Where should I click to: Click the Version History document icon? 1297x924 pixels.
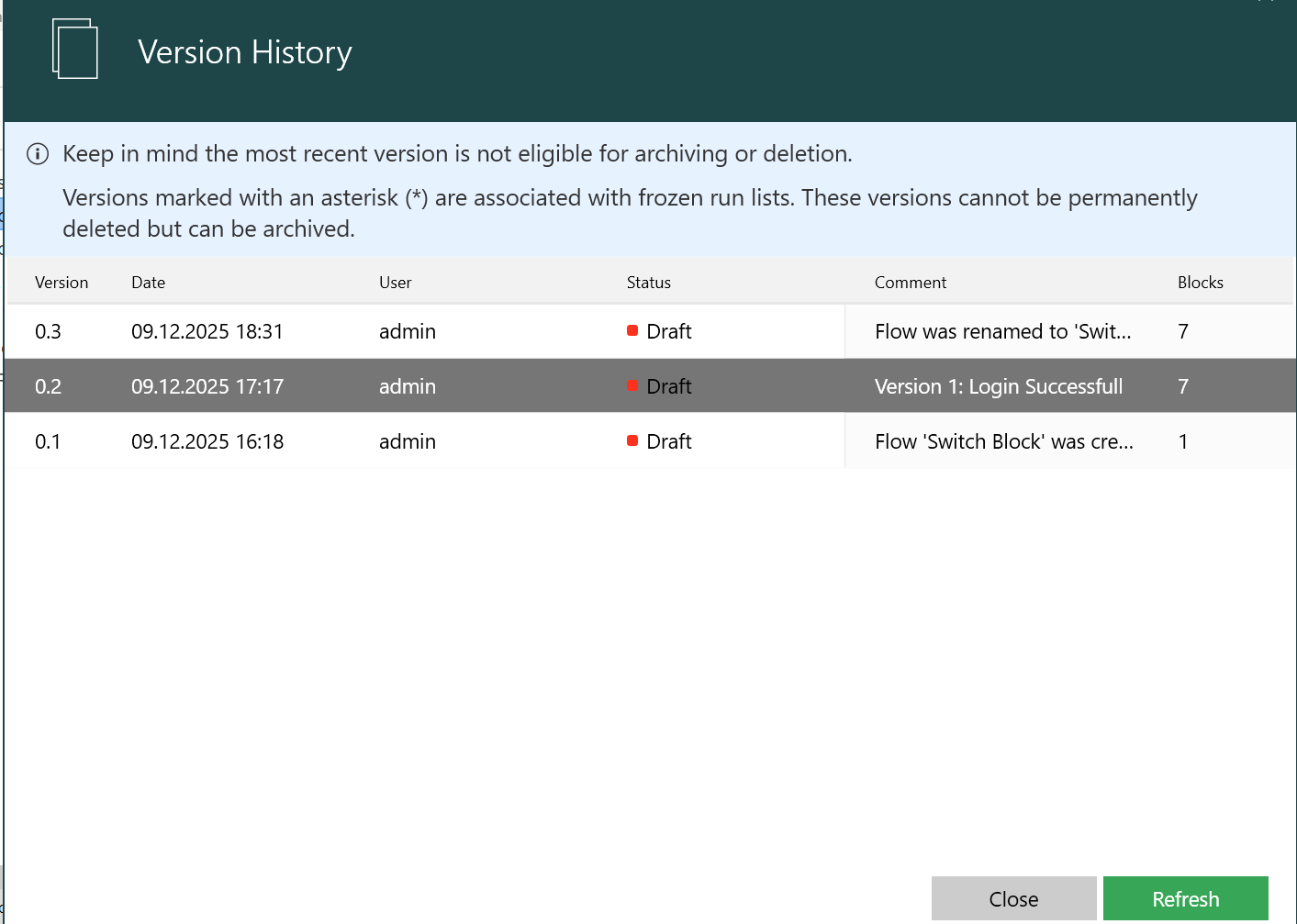75,50
